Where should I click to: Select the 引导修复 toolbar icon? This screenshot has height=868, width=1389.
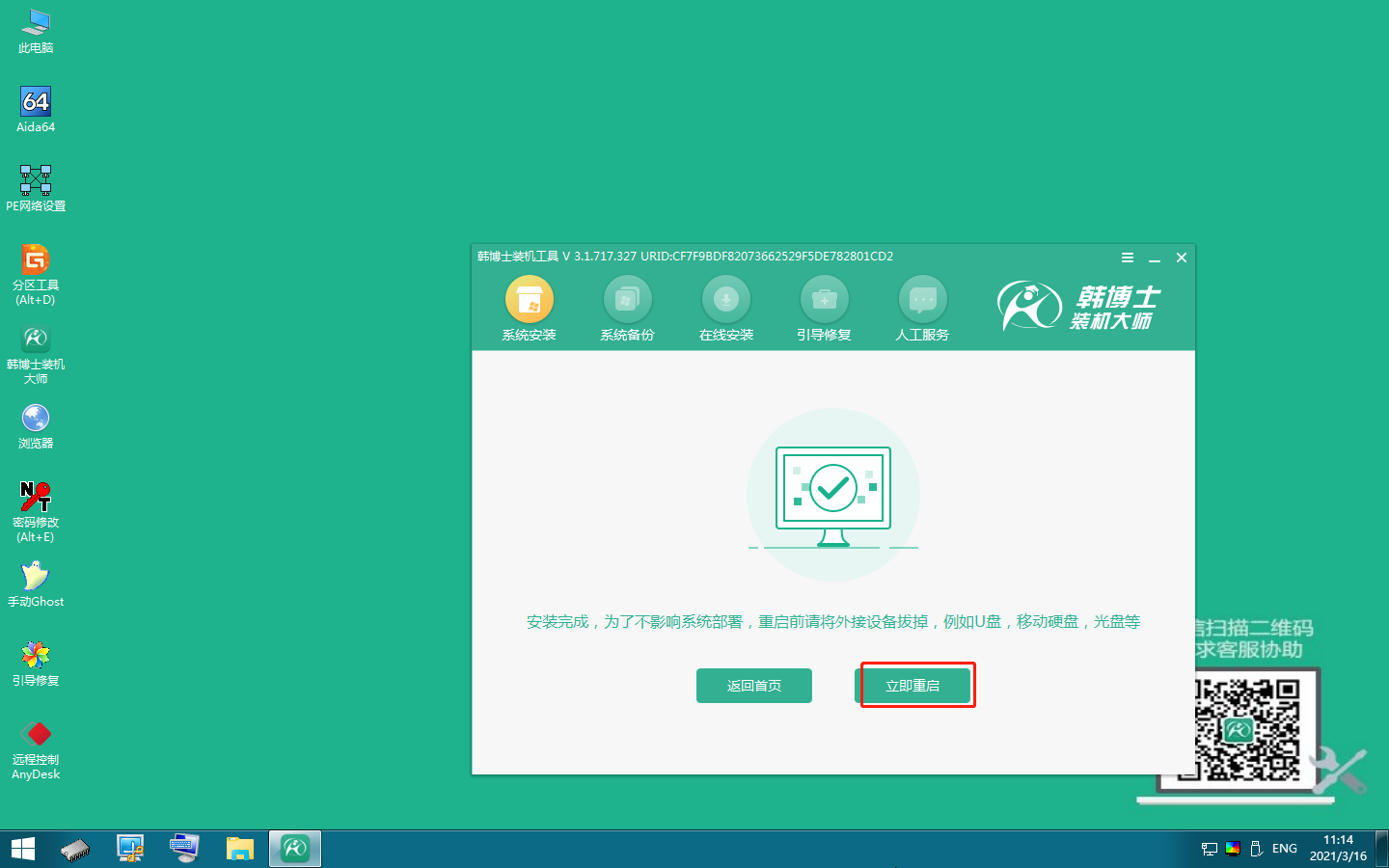pyautogui.click(x=824, y=301)
